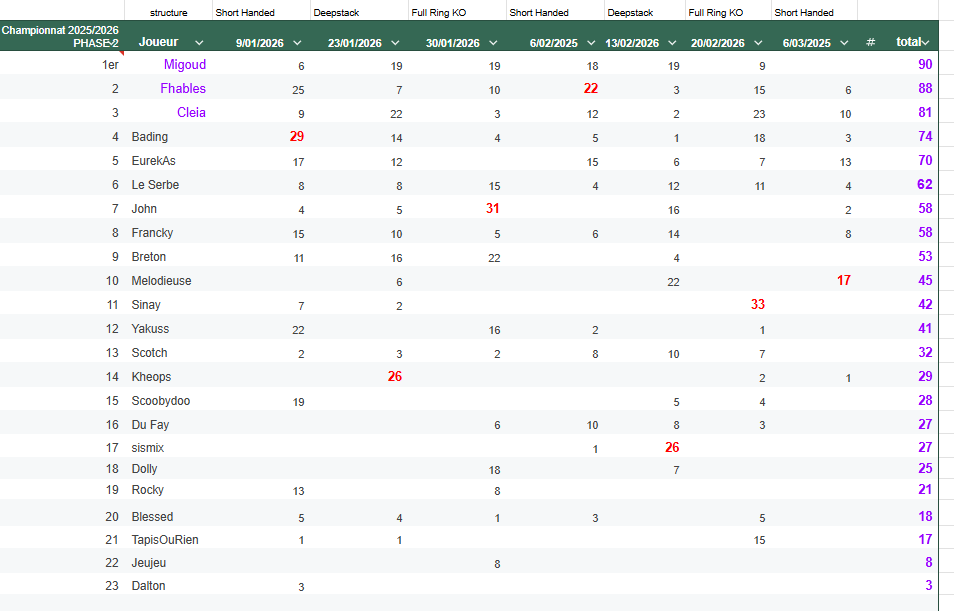Open the 20/02/2026 column filter
Viewport: 954px width, 611px height.
coord(756,43)
